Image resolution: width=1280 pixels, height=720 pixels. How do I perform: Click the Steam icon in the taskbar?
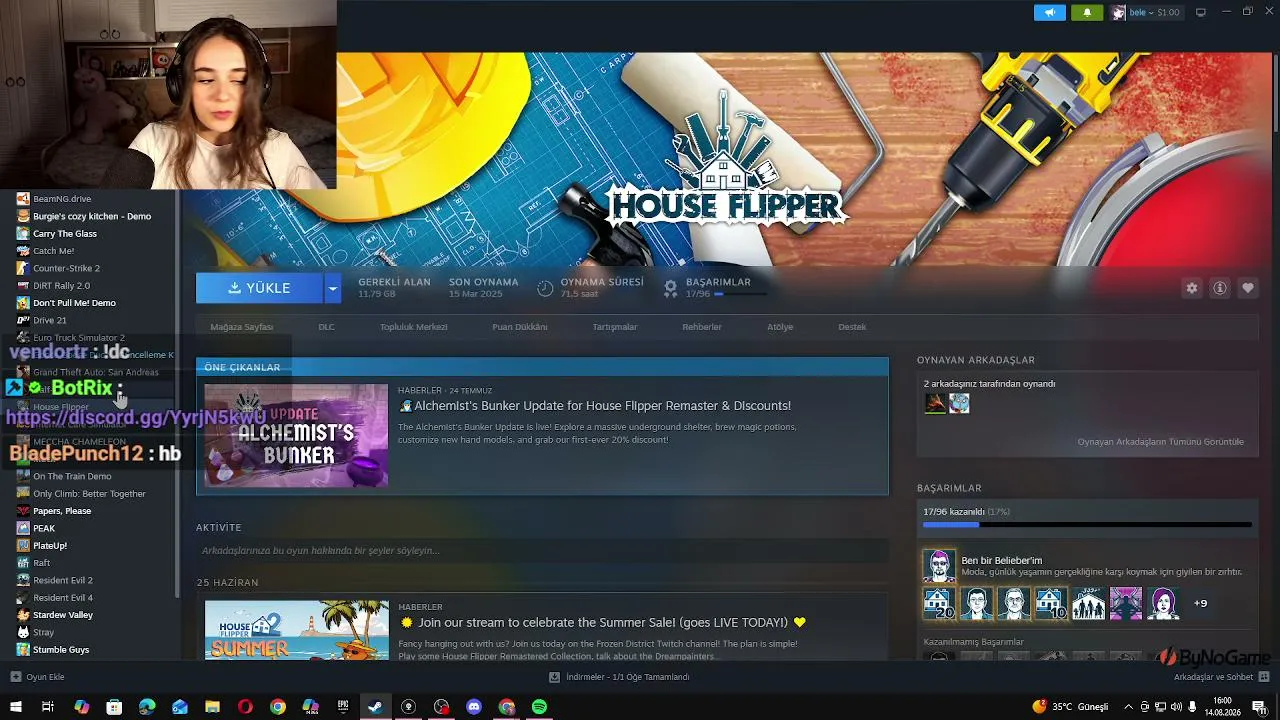pos(375,707)
